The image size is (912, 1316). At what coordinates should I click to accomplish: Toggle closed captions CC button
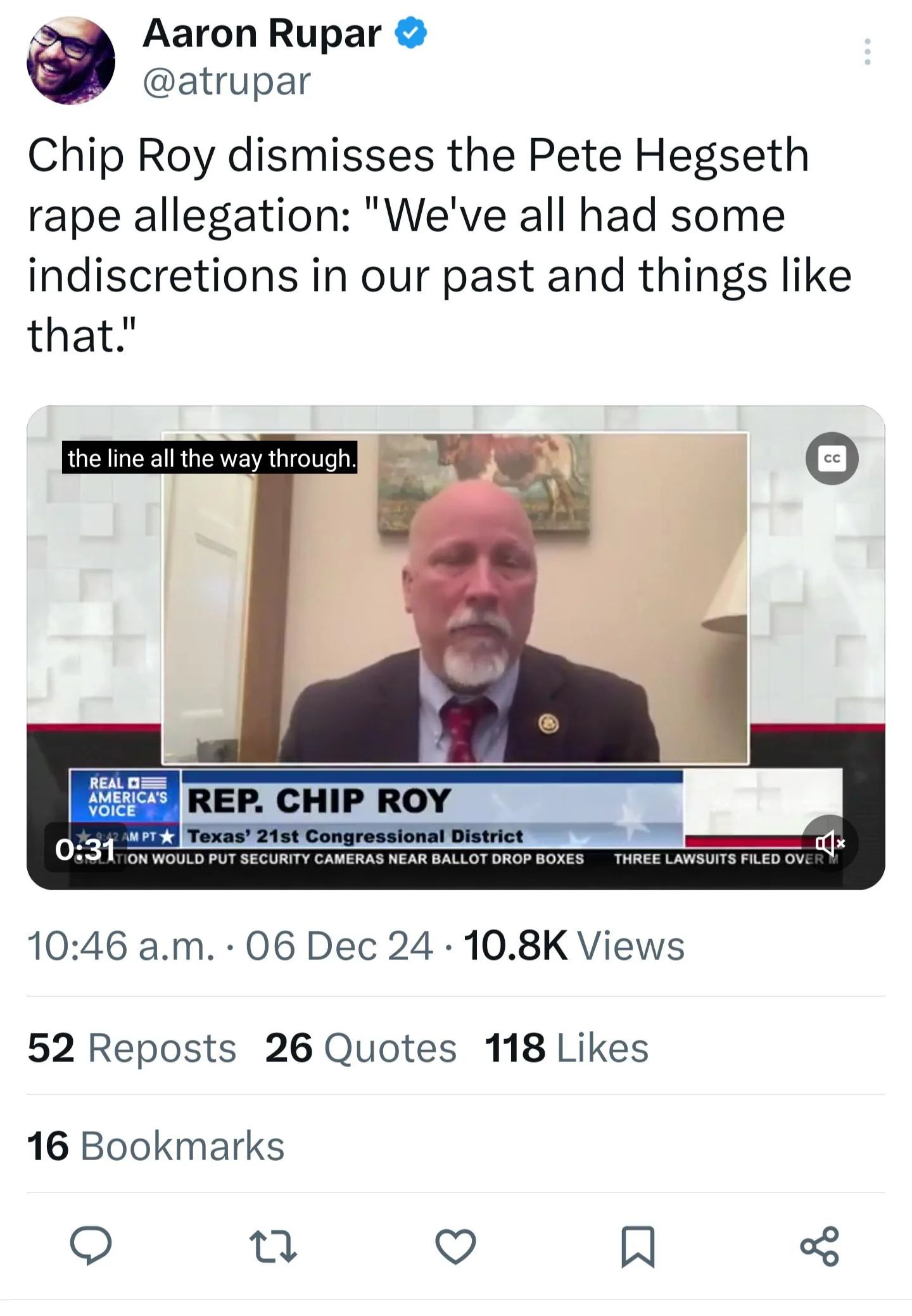pyautogui.click(x=832, y=458)
